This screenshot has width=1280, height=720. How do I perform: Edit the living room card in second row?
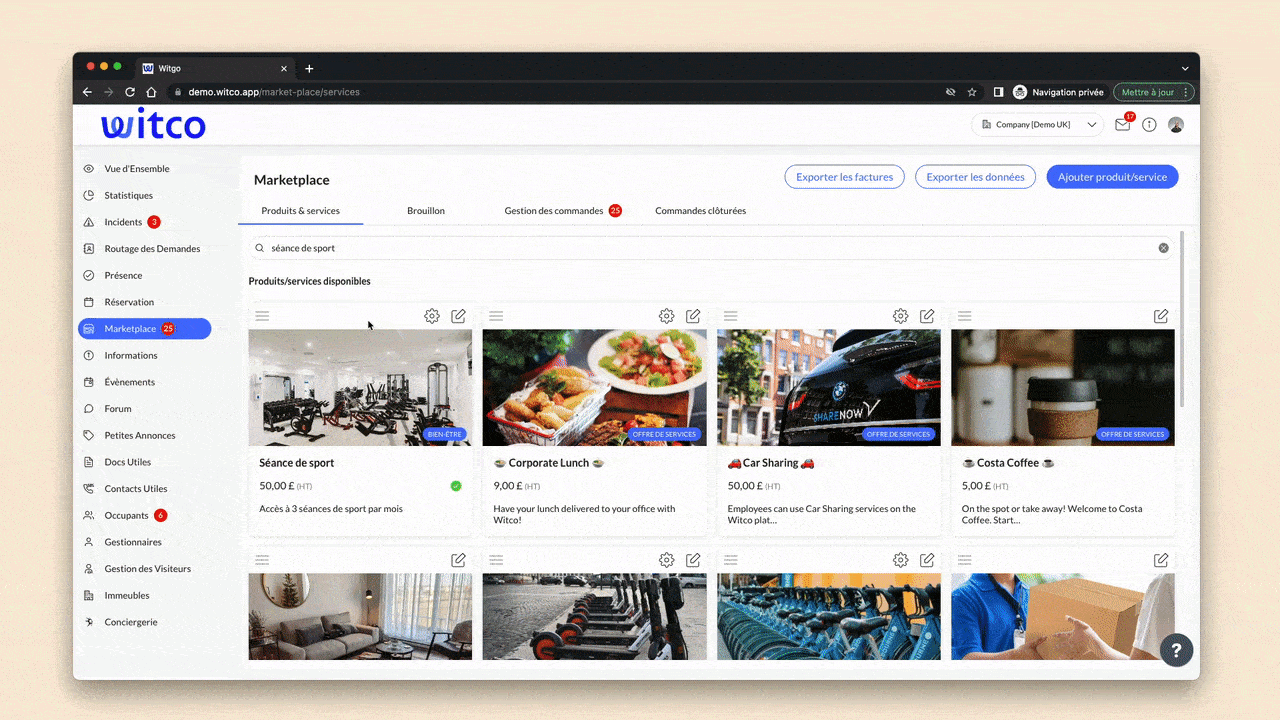(x=458, y=560)
